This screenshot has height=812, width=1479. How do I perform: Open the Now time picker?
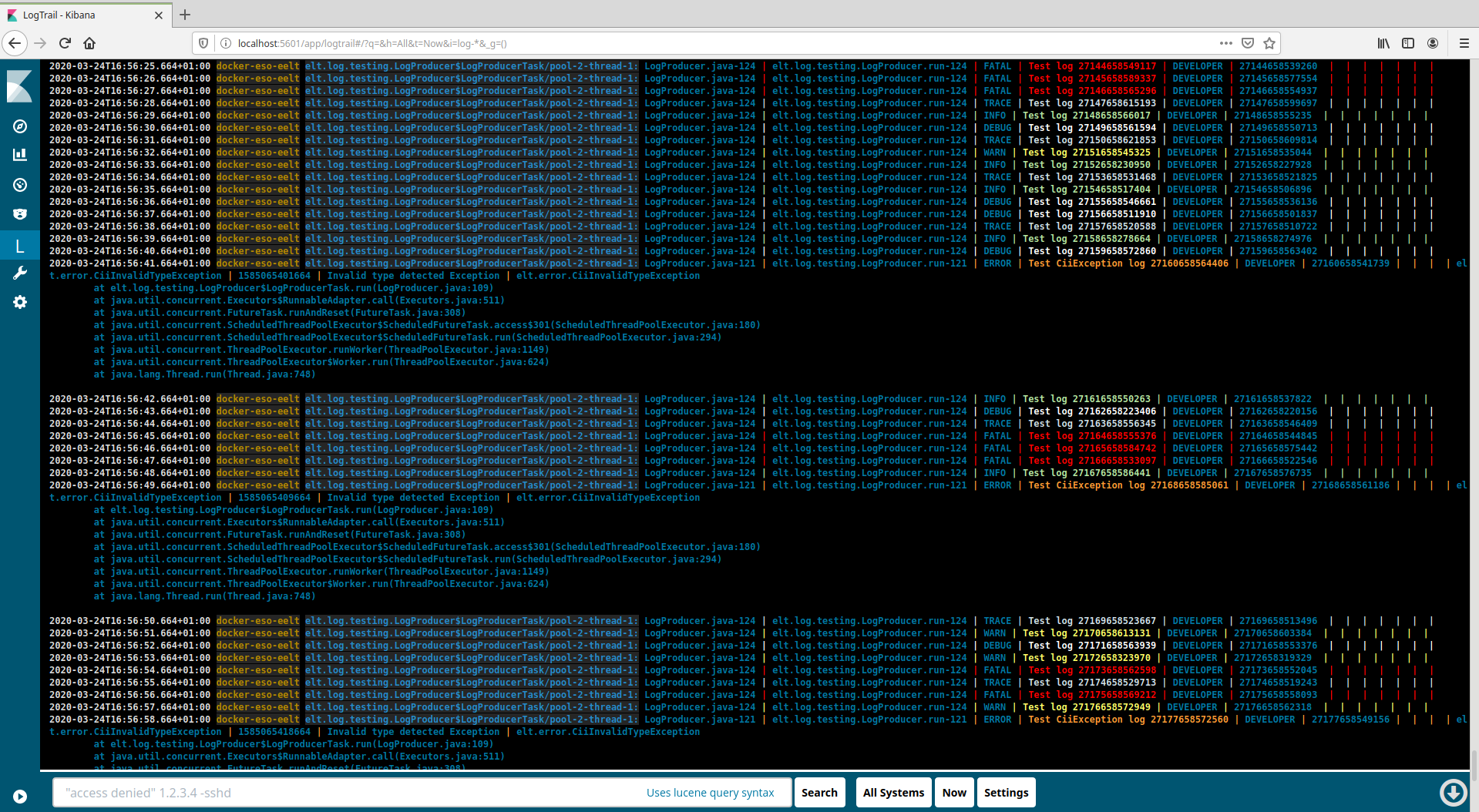click(x=954, y=793)
